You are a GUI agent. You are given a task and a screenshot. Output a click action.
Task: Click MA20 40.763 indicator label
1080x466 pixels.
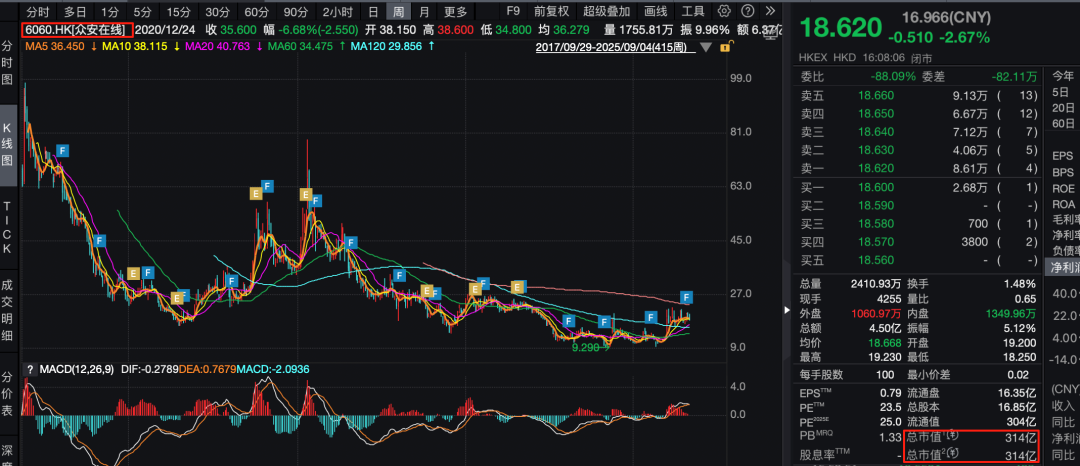click(217, 46)
